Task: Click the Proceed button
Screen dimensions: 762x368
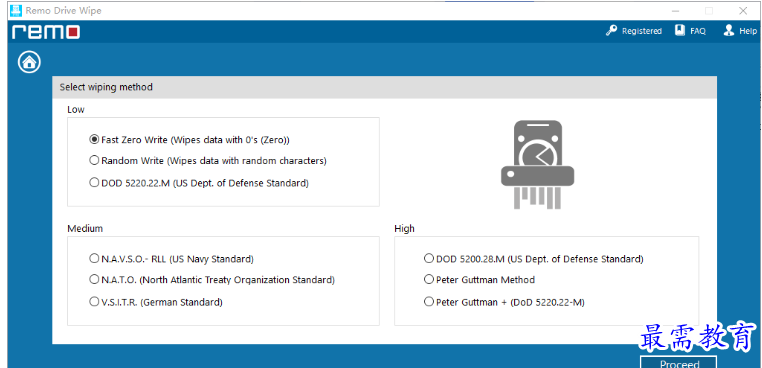Action: click(x=678, y=363)
